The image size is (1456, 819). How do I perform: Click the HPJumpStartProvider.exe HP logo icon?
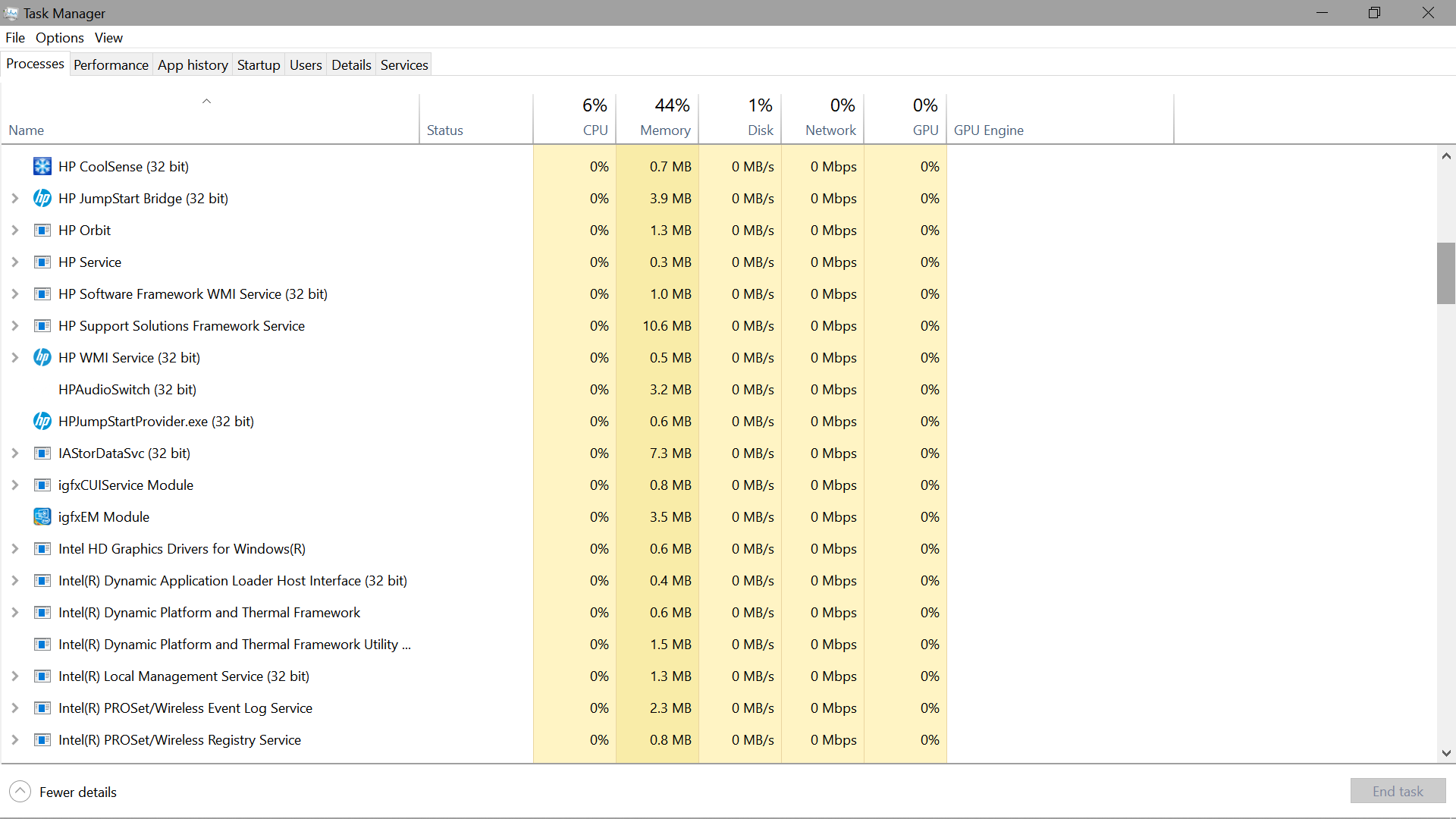click(x=42, y=421)
